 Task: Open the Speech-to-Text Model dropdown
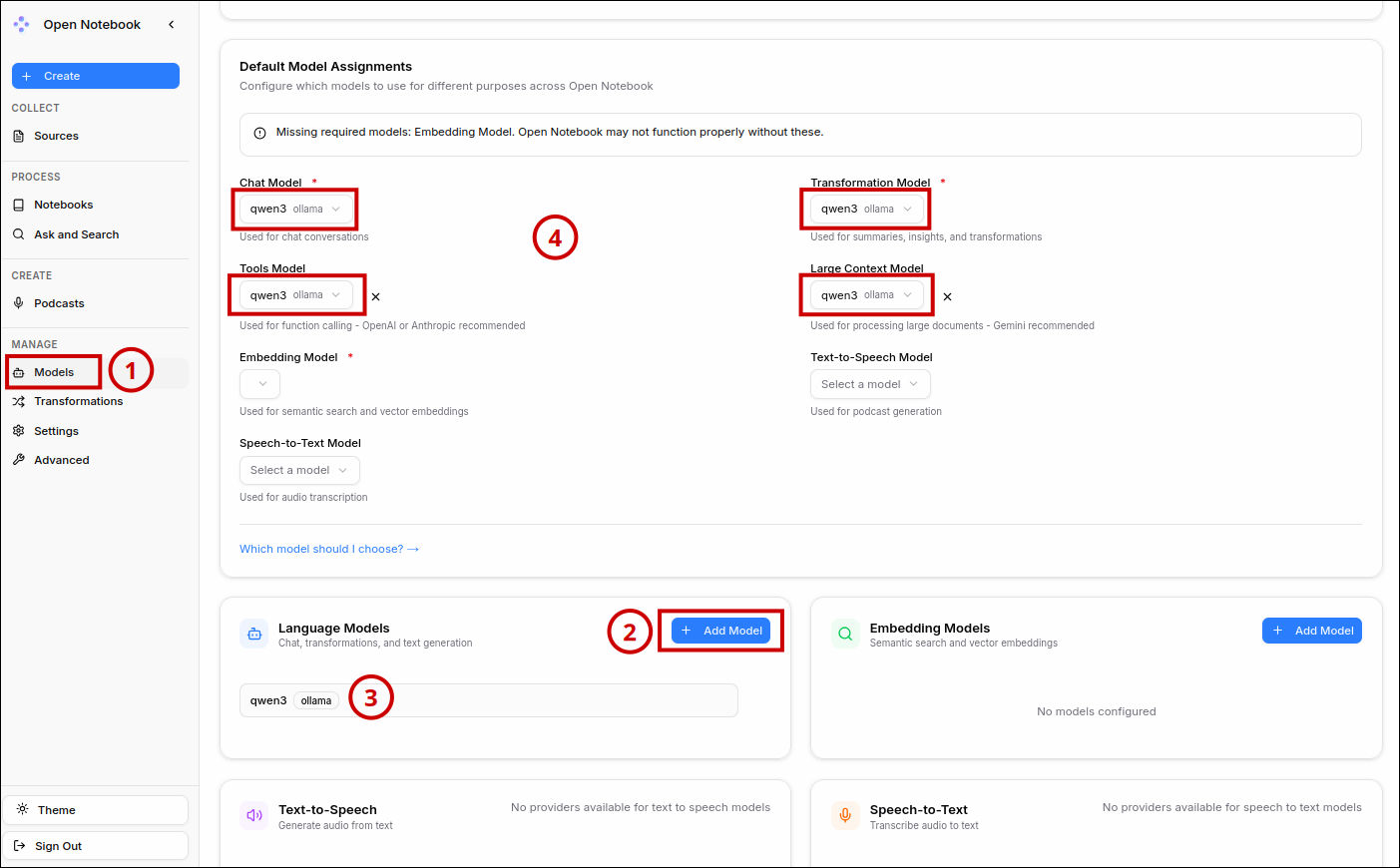(298, 470)
